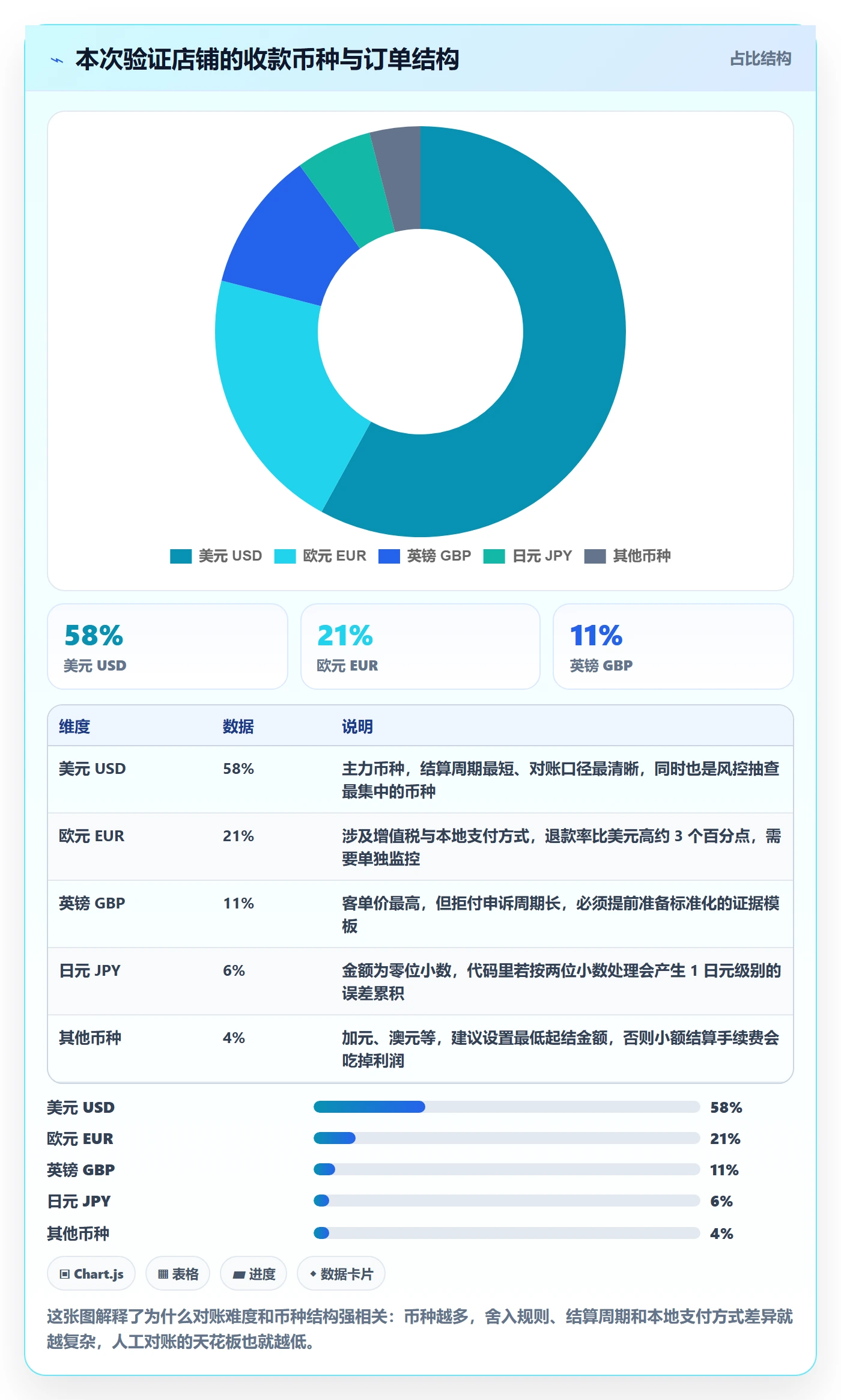
Task: Click 英镑 GBP cell in the table
Action: pos(92,903)
